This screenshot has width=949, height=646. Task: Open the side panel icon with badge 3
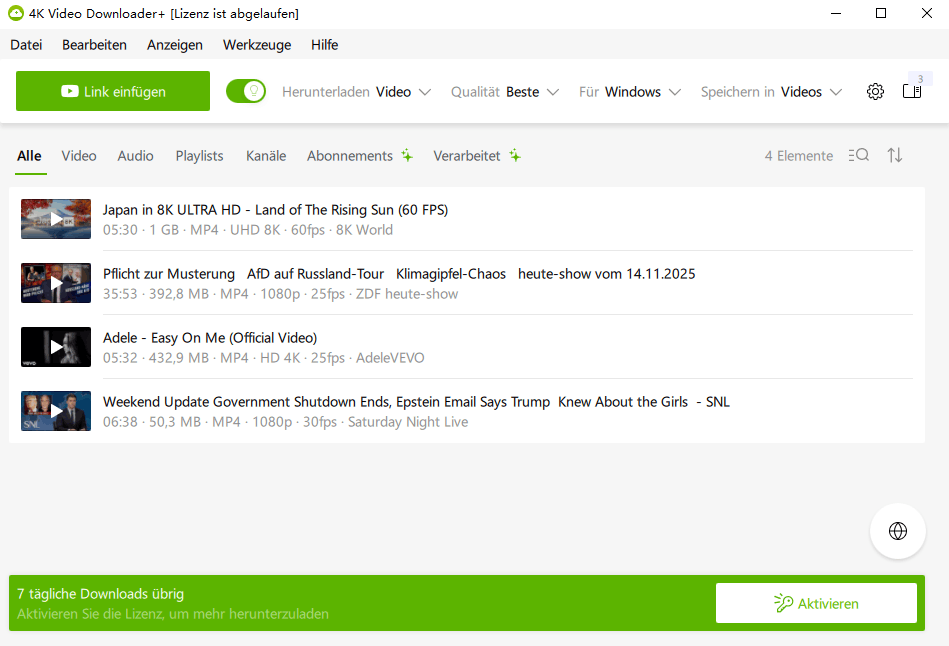[912, 90]
